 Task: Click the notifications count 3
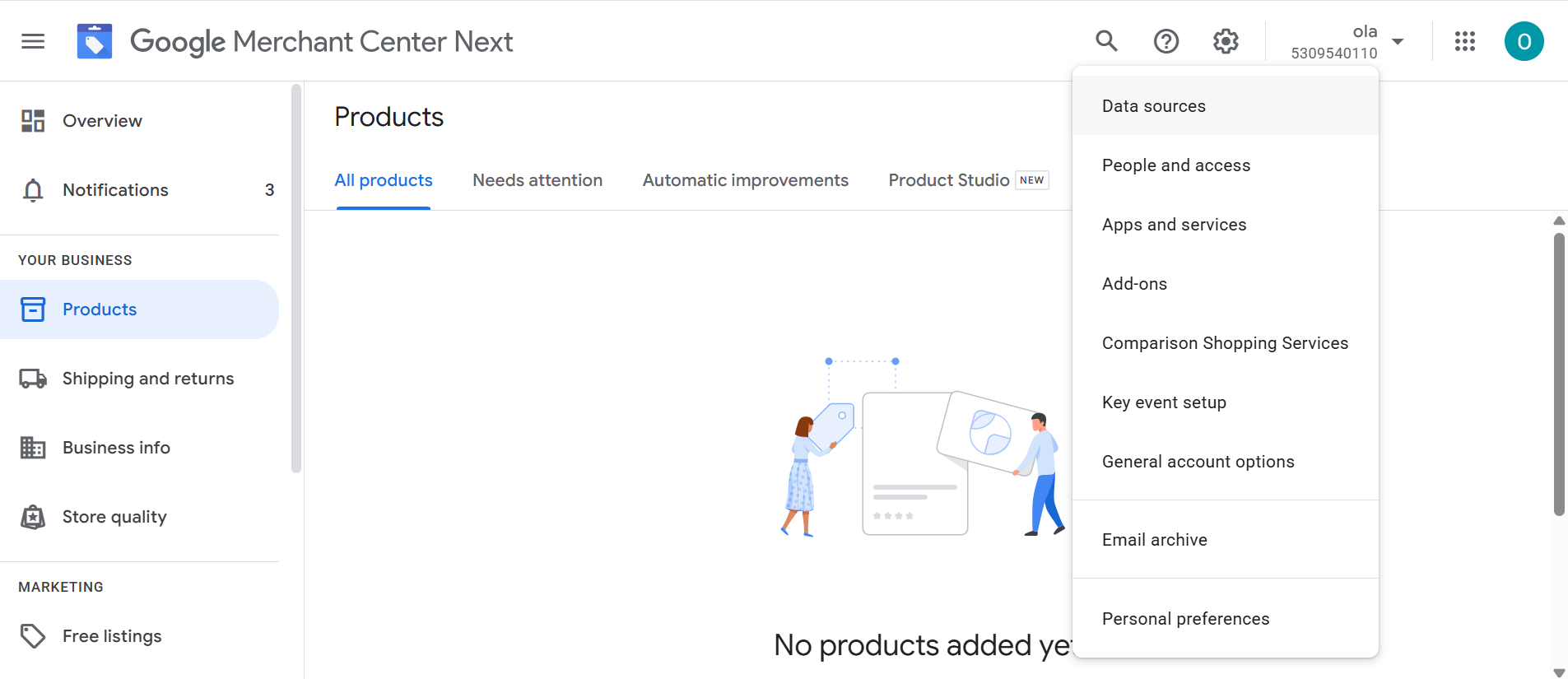[269, 190]
